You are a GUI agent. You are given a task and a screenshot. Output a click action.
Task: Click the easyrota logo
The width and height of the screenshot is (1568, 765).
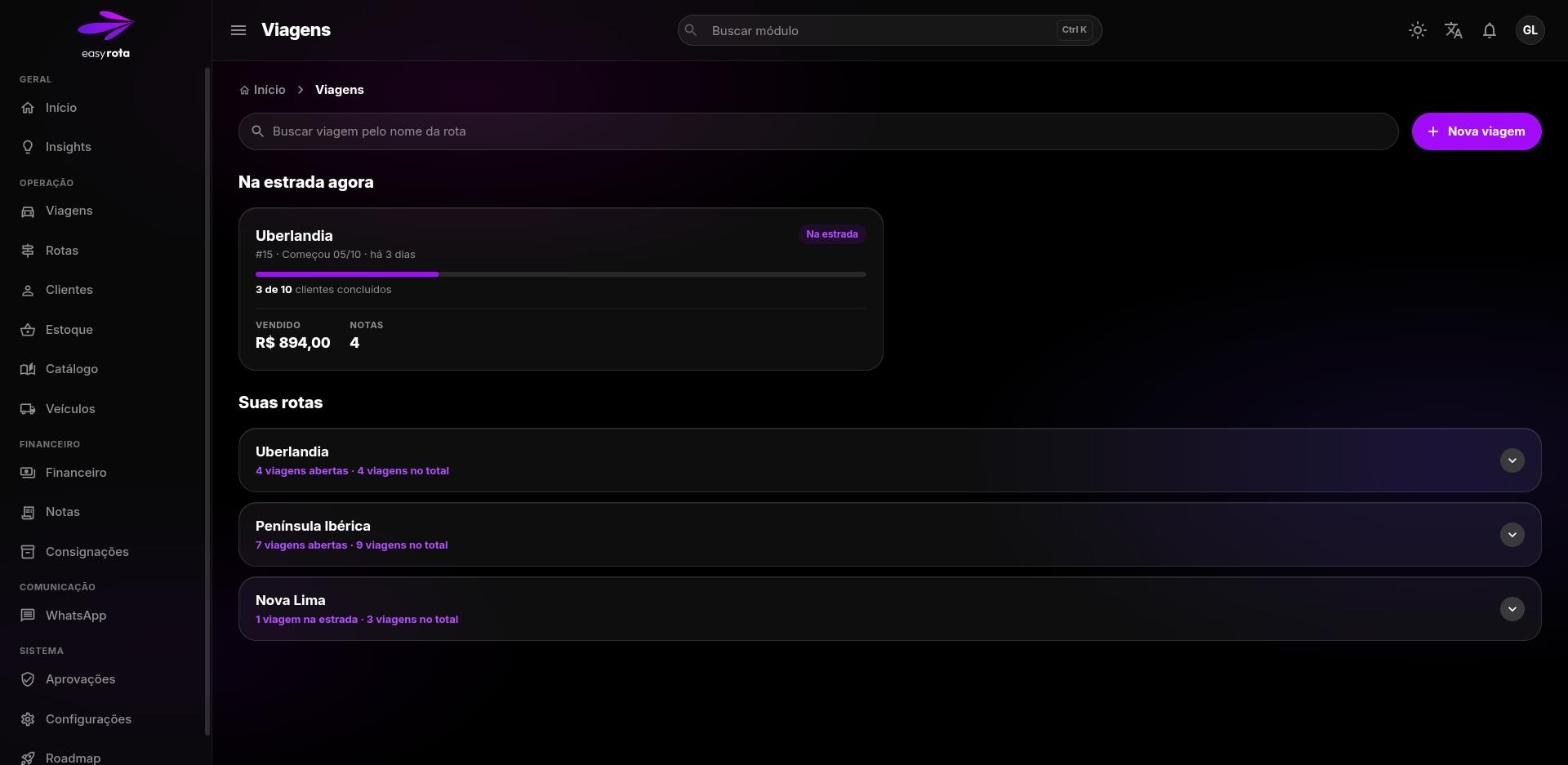(x=106, y=35)
